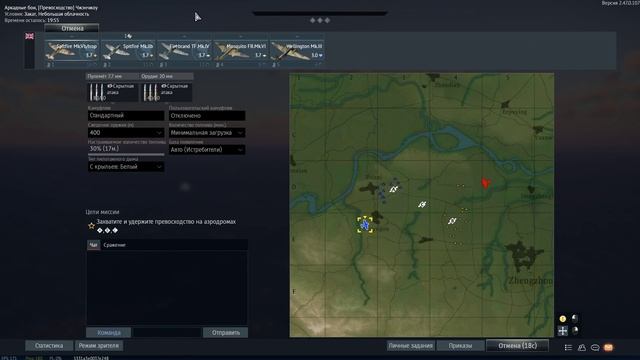Click the yellow map hint icon
Image resolution: width=640 pixels, height=360 pixels.
pyautogui.click(x=563, y=319)
